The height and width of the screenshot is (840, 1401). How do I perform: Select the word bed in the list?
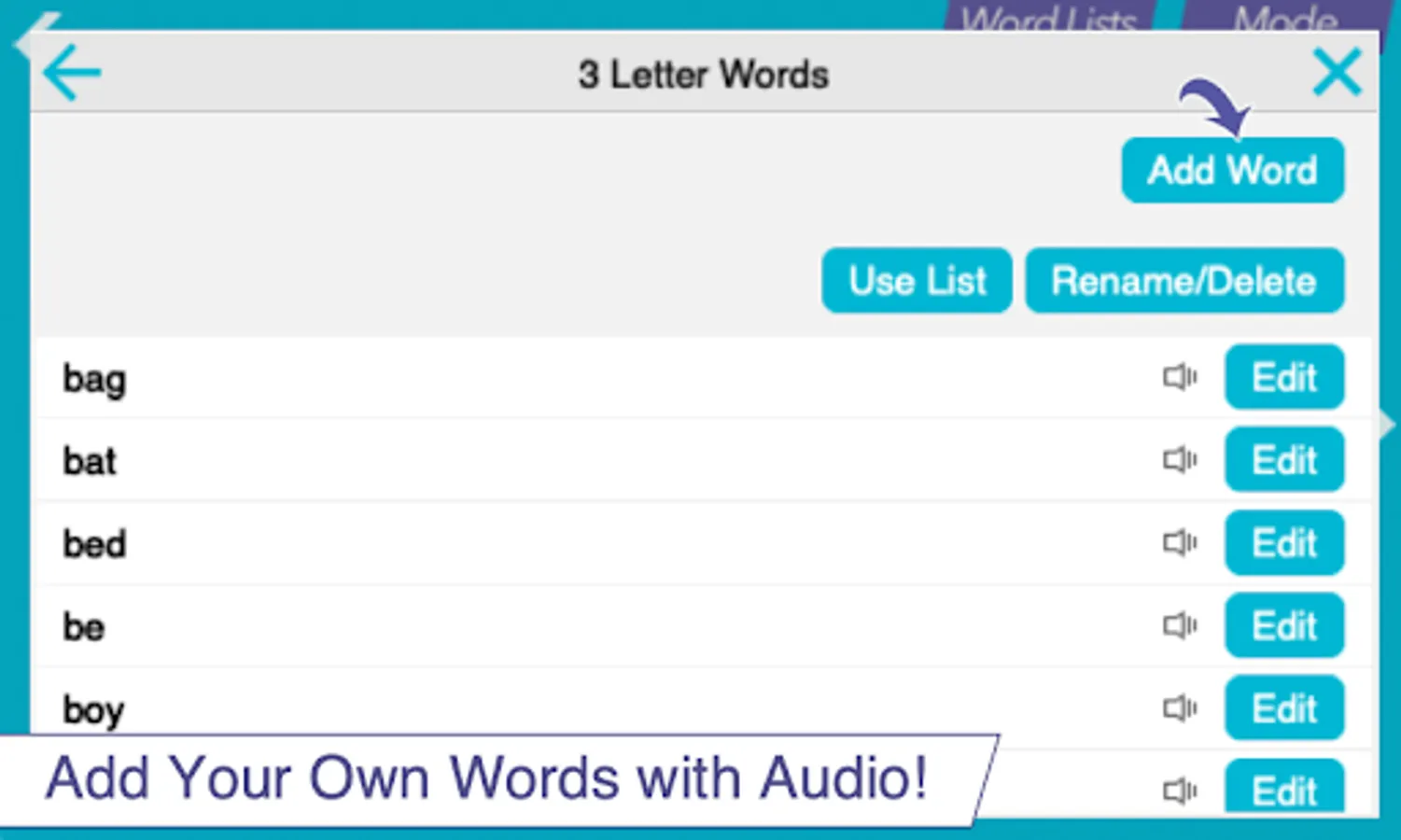tap(94, 543)
